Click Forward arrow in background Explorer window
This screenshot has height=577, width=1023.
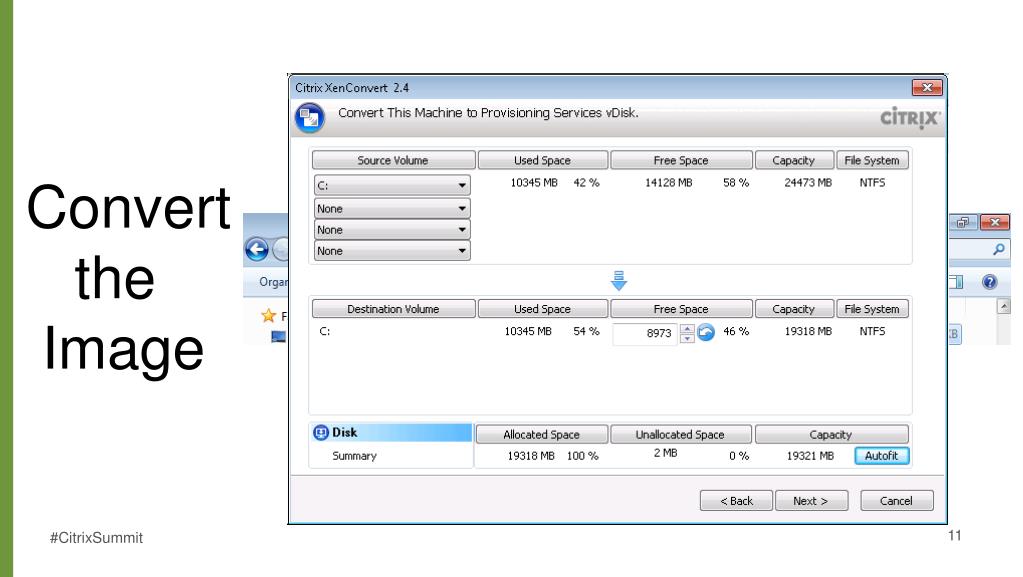[281, 249]
